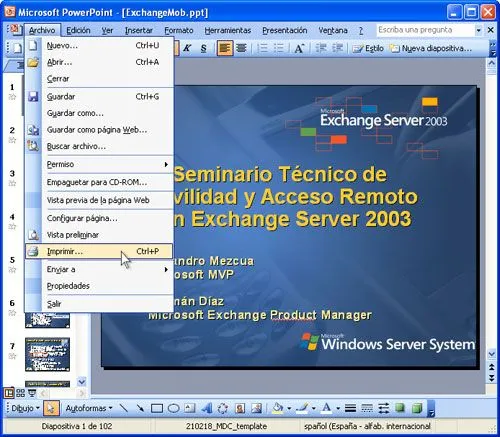Click the Decrease Indent icon
500x437 pixels.
point(321,48)
